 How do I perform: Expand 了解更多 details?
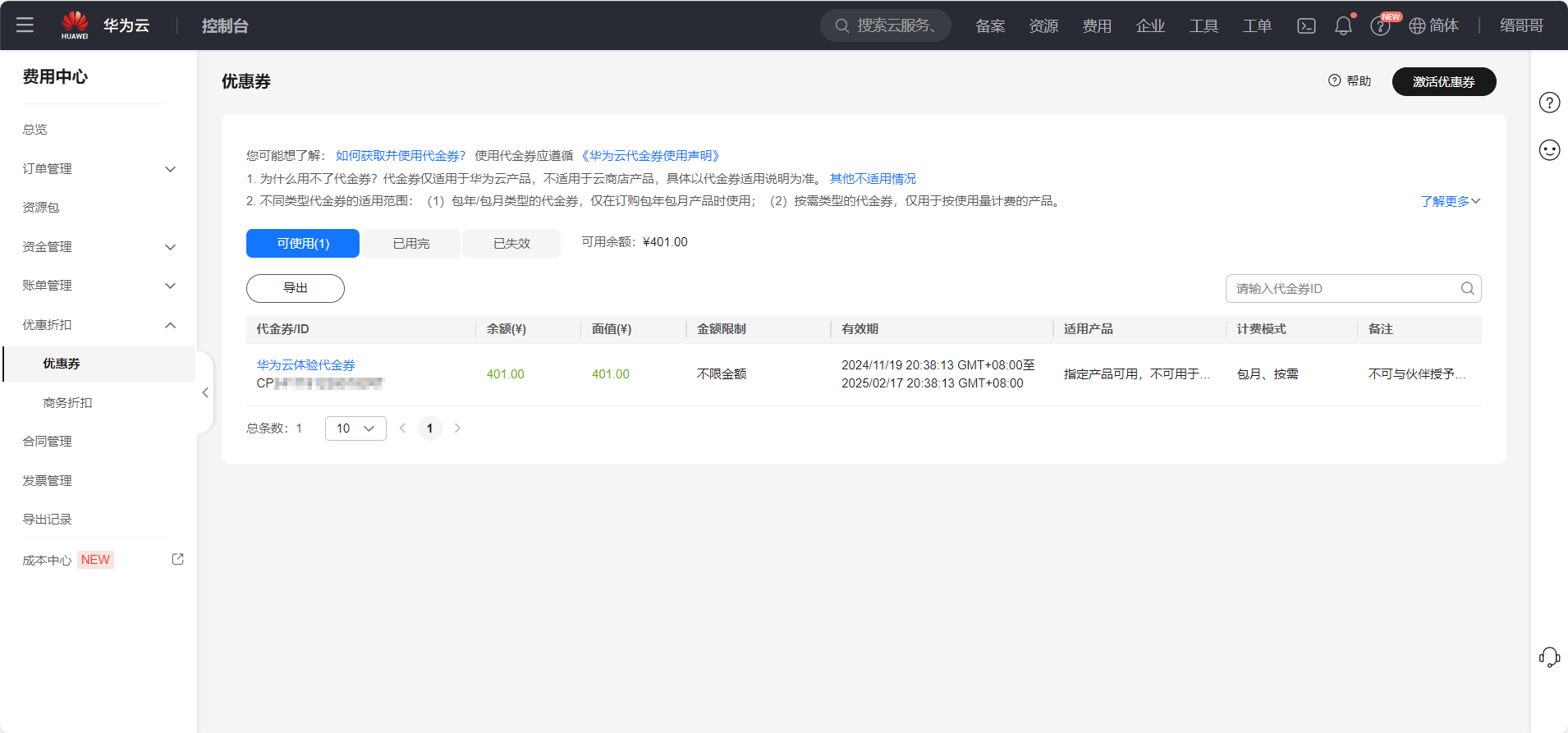pos(1451,201)
